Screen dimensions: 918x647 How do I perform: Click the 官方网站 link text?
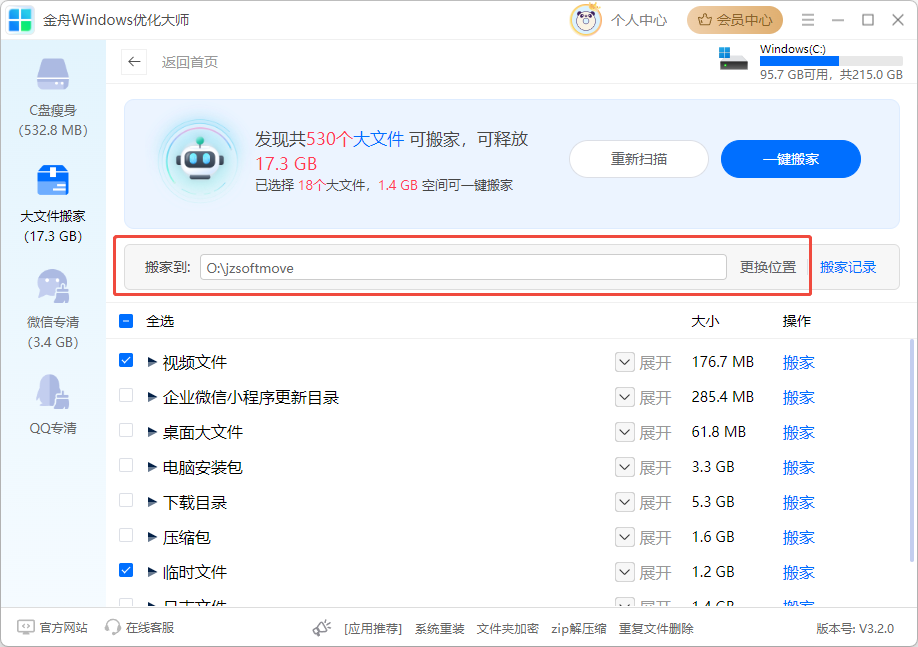(63, 628)
